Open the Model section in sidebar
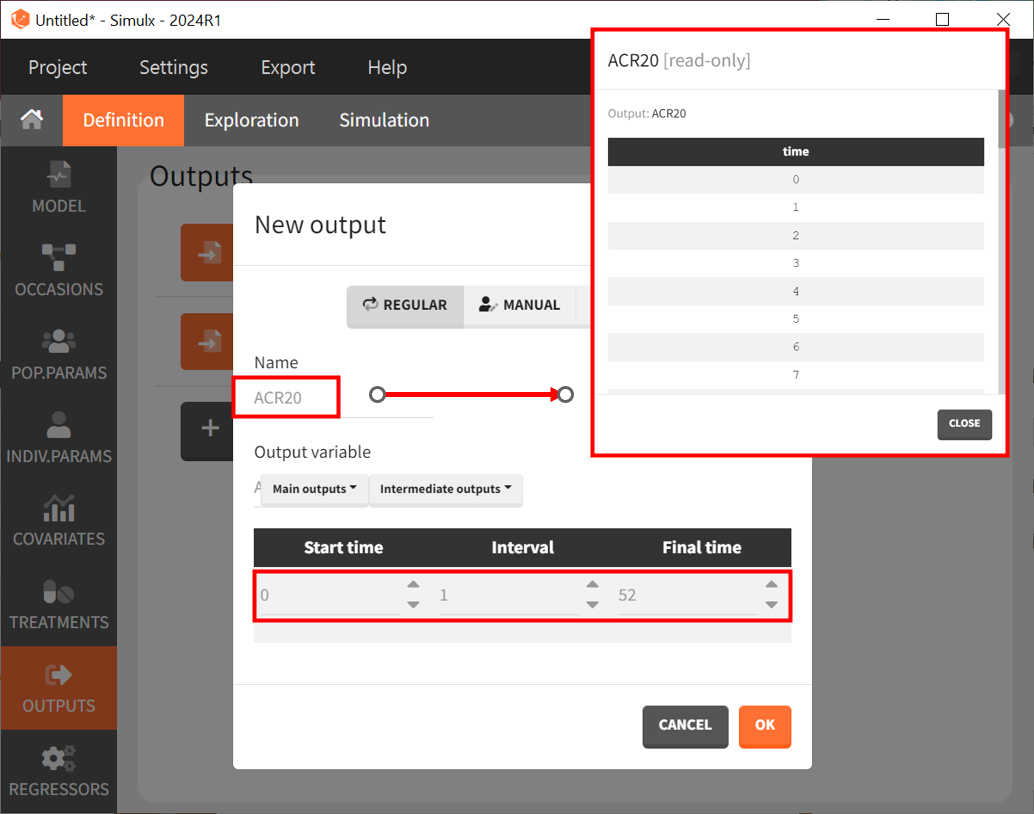 coord(58,188)
